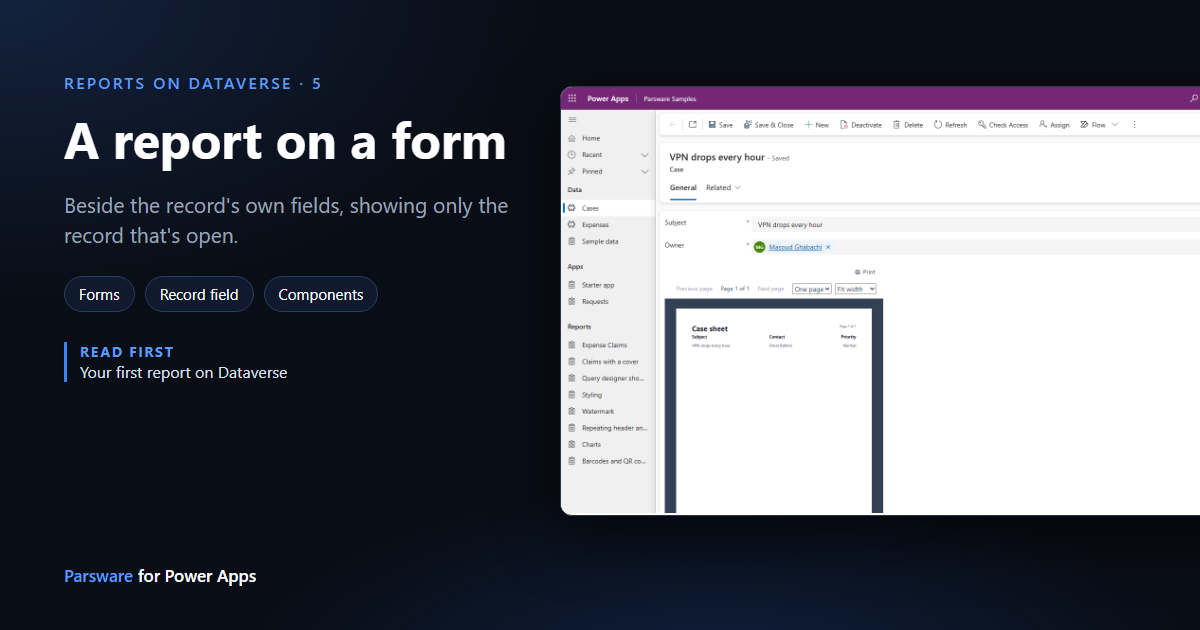Click the 'VPN drops every hour' record title
This screenshot has width=1200, height=630.
717,157
